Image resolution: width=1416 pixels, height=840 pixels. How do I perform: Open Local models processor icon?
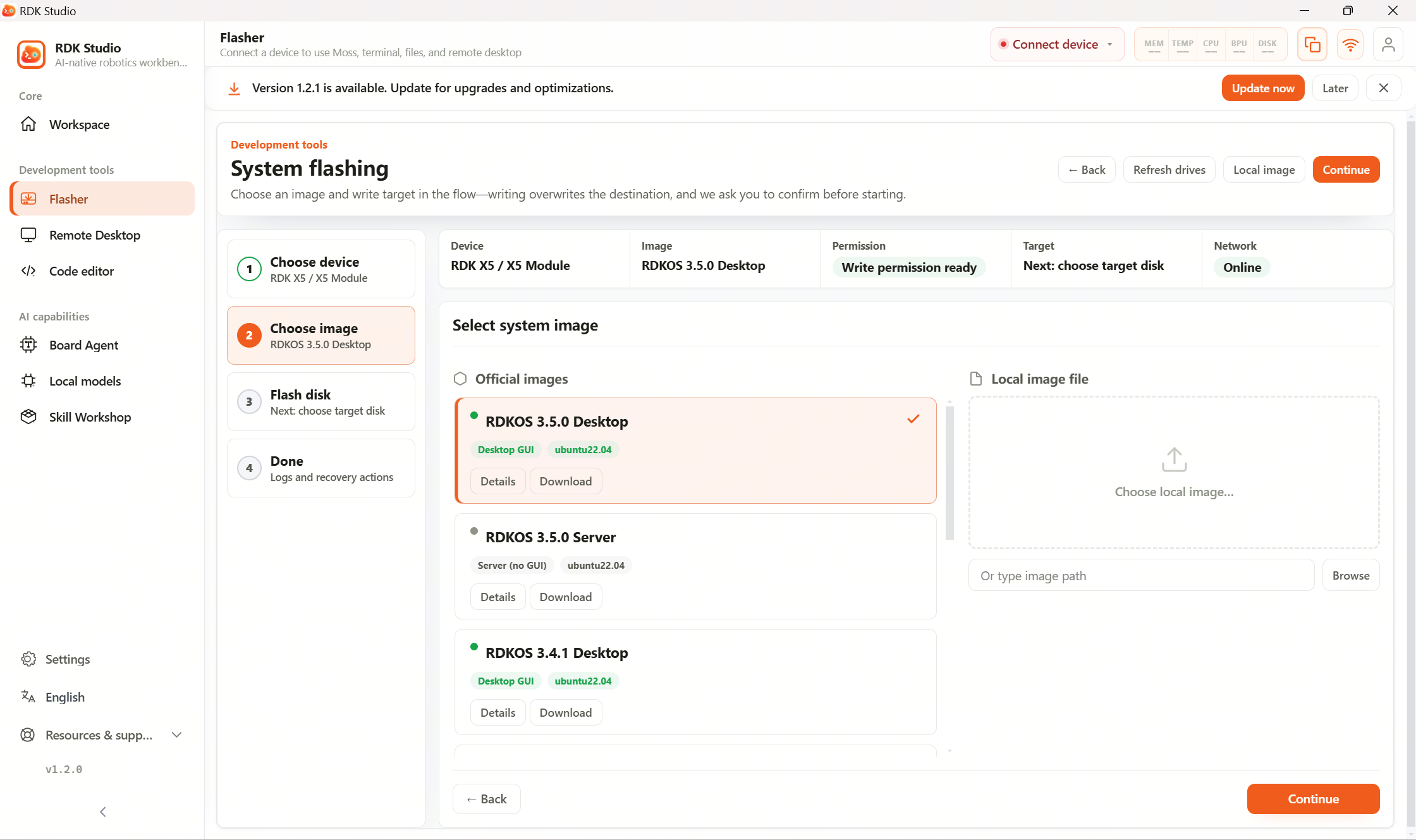point(28,380)
